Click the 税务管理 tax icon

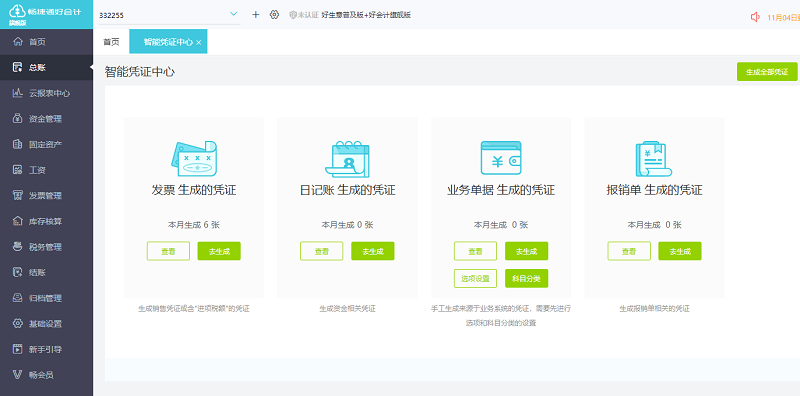click(x=18, y=246)
